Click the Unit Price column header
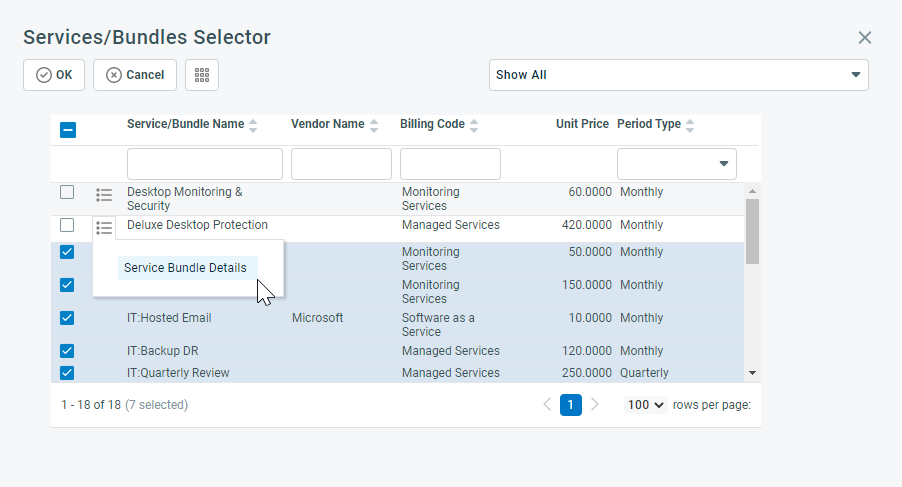This screenshot has width=902, height=487. (x=582, y=124)
